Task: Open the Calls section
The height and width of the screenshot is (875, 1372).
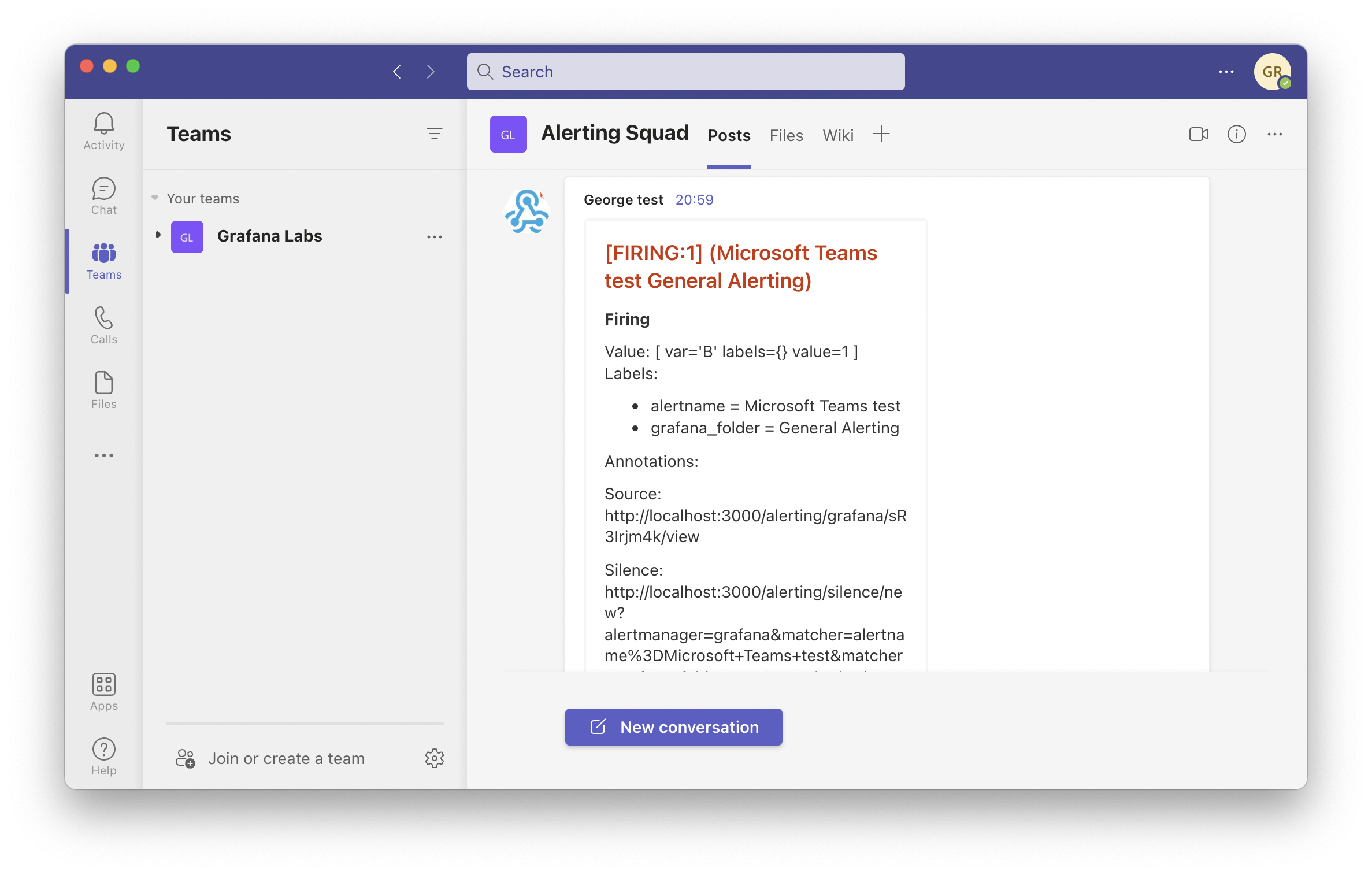Action: 103,325
